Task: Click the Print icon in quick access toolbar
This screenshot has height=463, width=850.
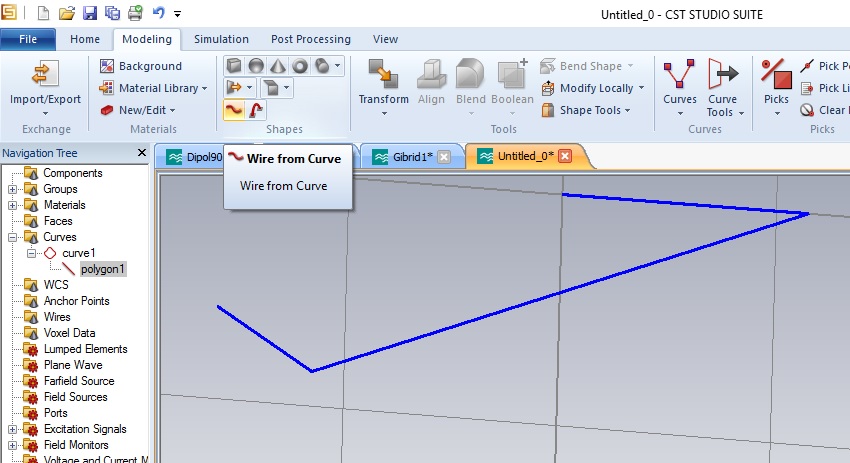Action: click(135, 13)
